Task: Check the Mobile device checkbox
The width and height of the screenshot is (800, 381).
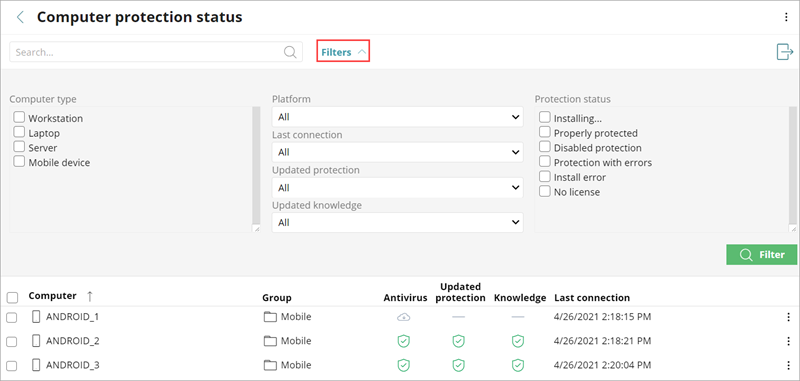Action: coord(19,162)
